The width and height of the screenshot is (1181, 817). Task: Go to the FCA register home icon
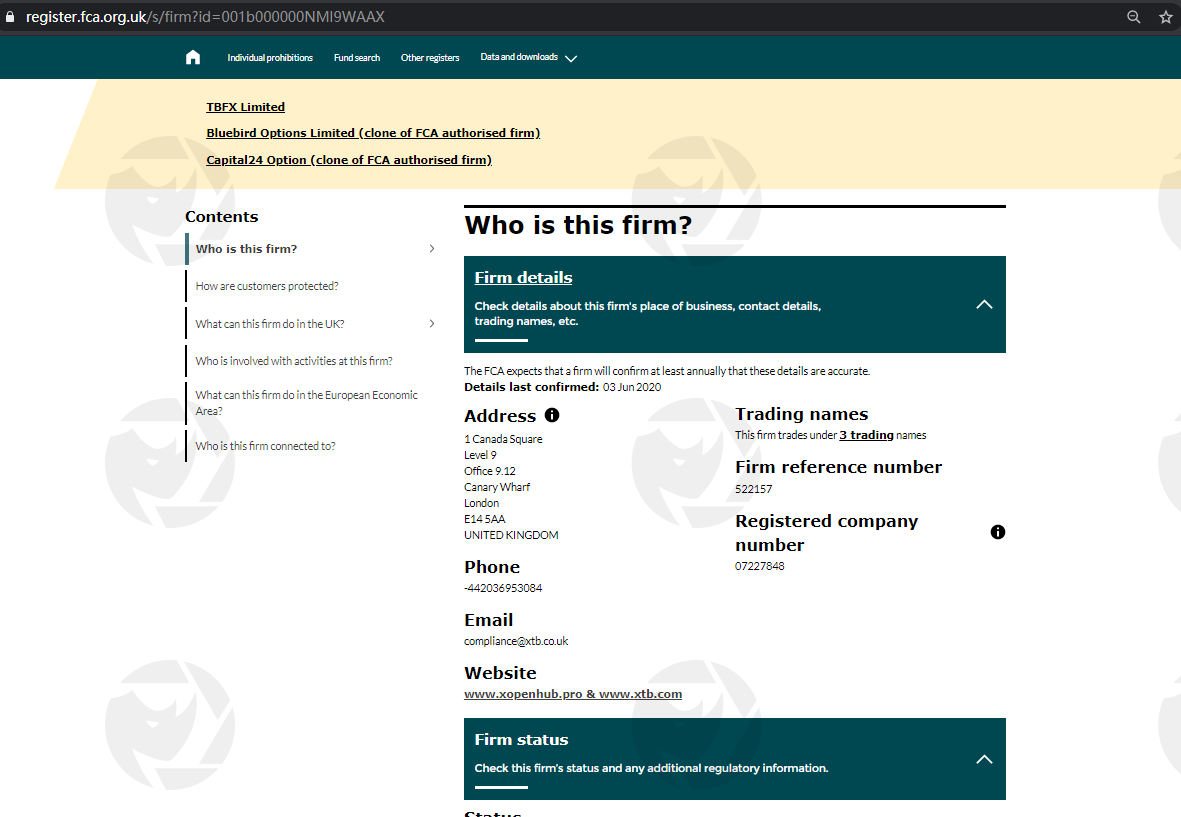click(x=193, y=57)
